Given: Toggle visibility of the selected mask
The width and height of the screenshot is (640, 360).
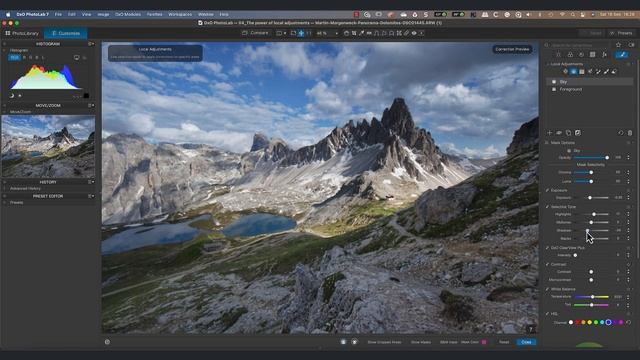Looking at the screenshot, I should [x=559, y=133].
